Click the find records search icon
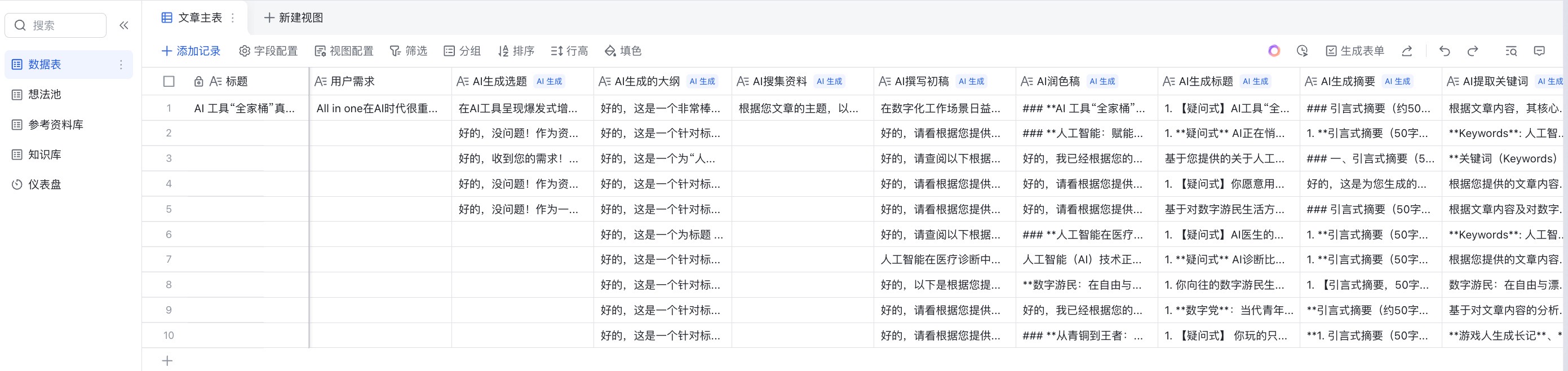The image size is (1568, 371). pyautogui.click(x=1512, y=51)
